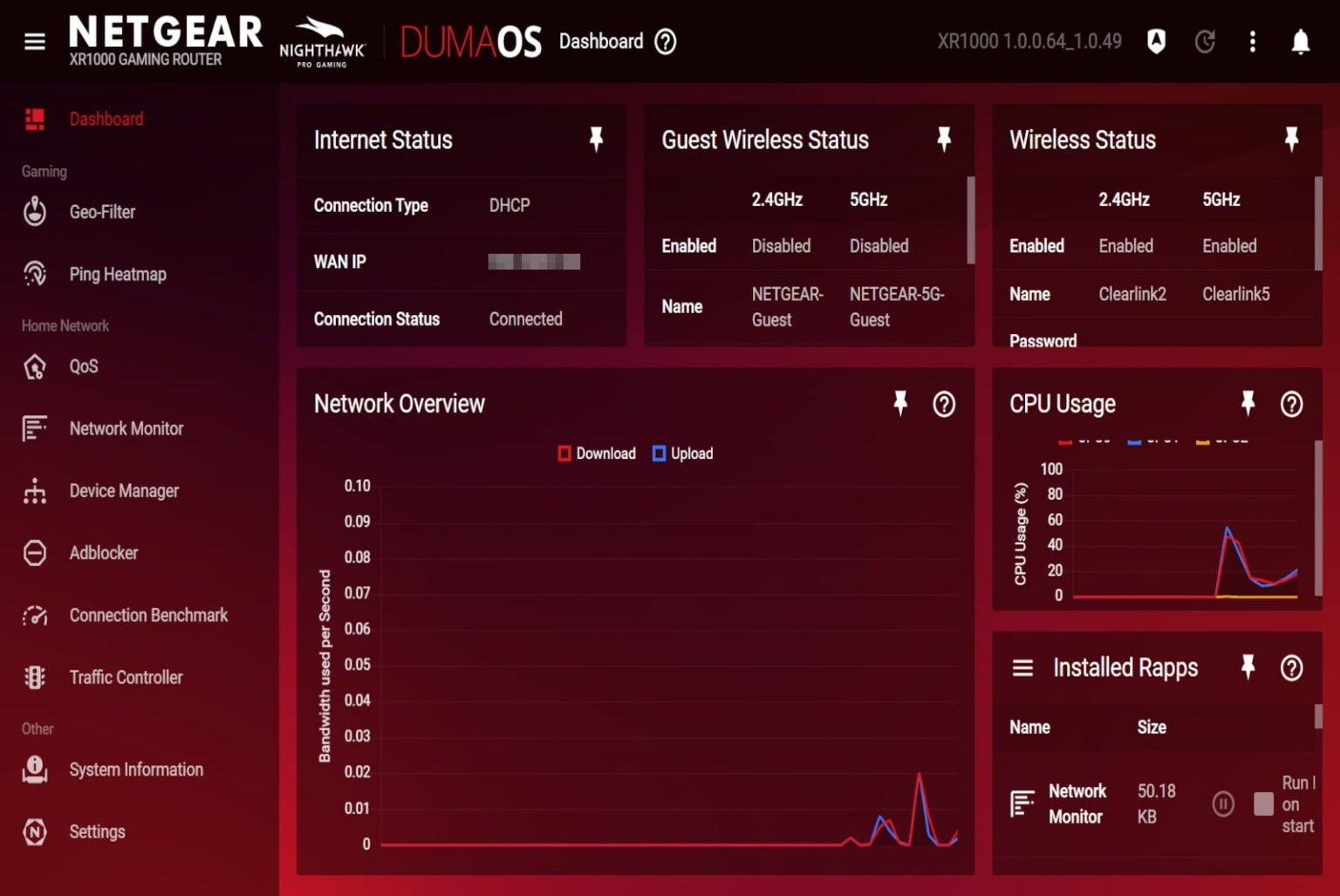Screen dimensions: 1340x896
Task: Open help for Network Overview
Action: pos(943,404)
